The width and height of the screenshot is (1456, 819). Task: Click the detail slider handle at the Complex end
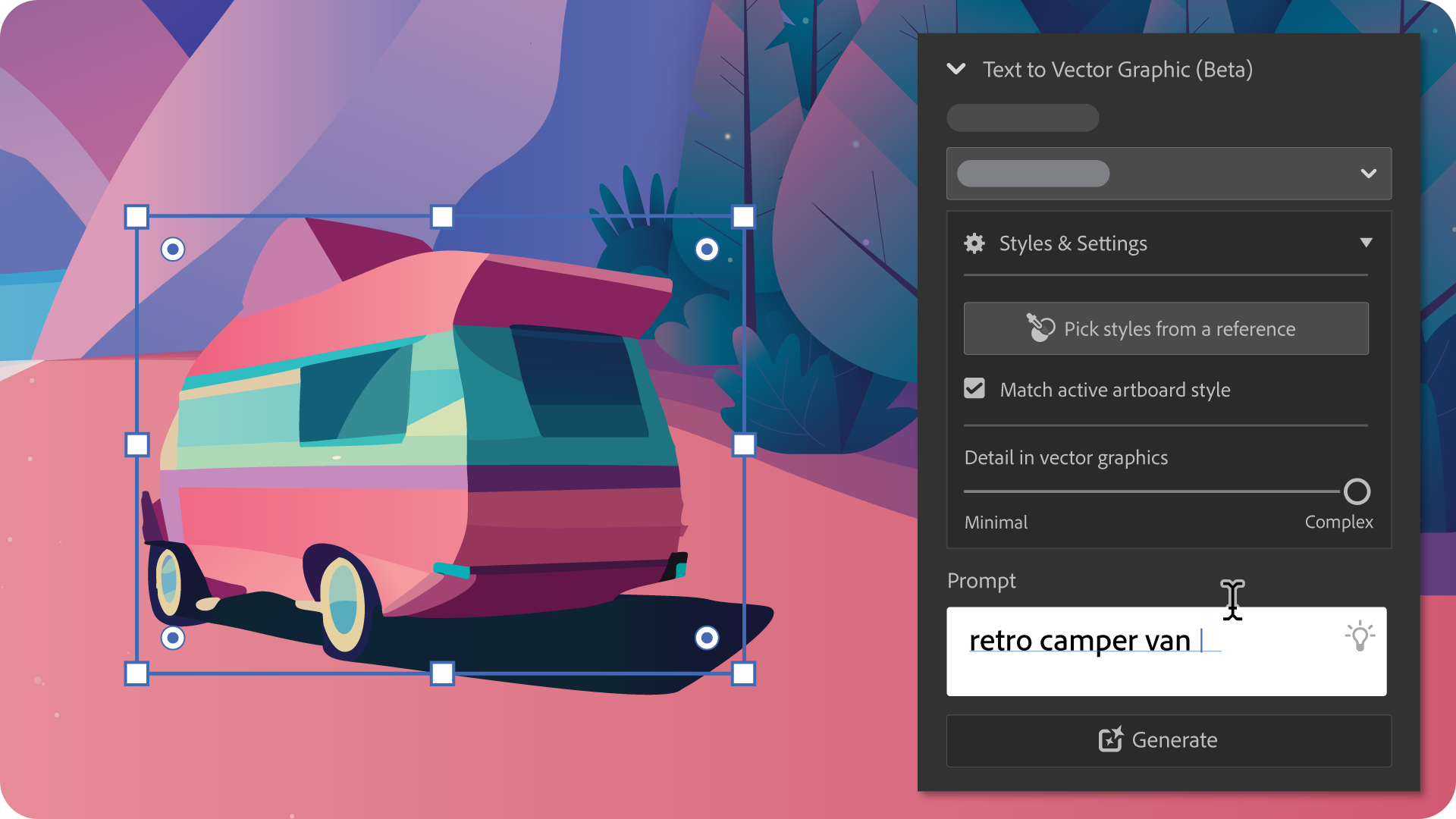(1357, 491)
